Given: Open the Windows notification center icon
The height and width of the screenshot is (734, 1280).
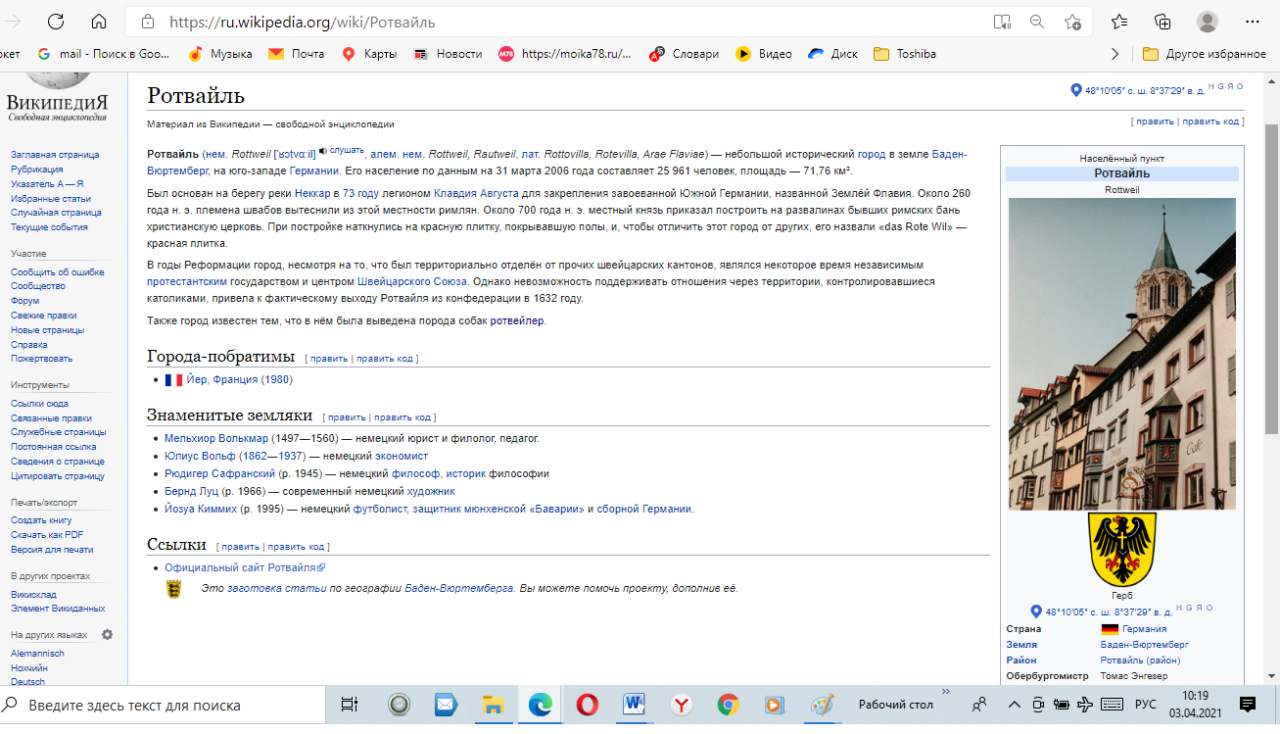Looking at the screenshot, I should pos(1248,705).
